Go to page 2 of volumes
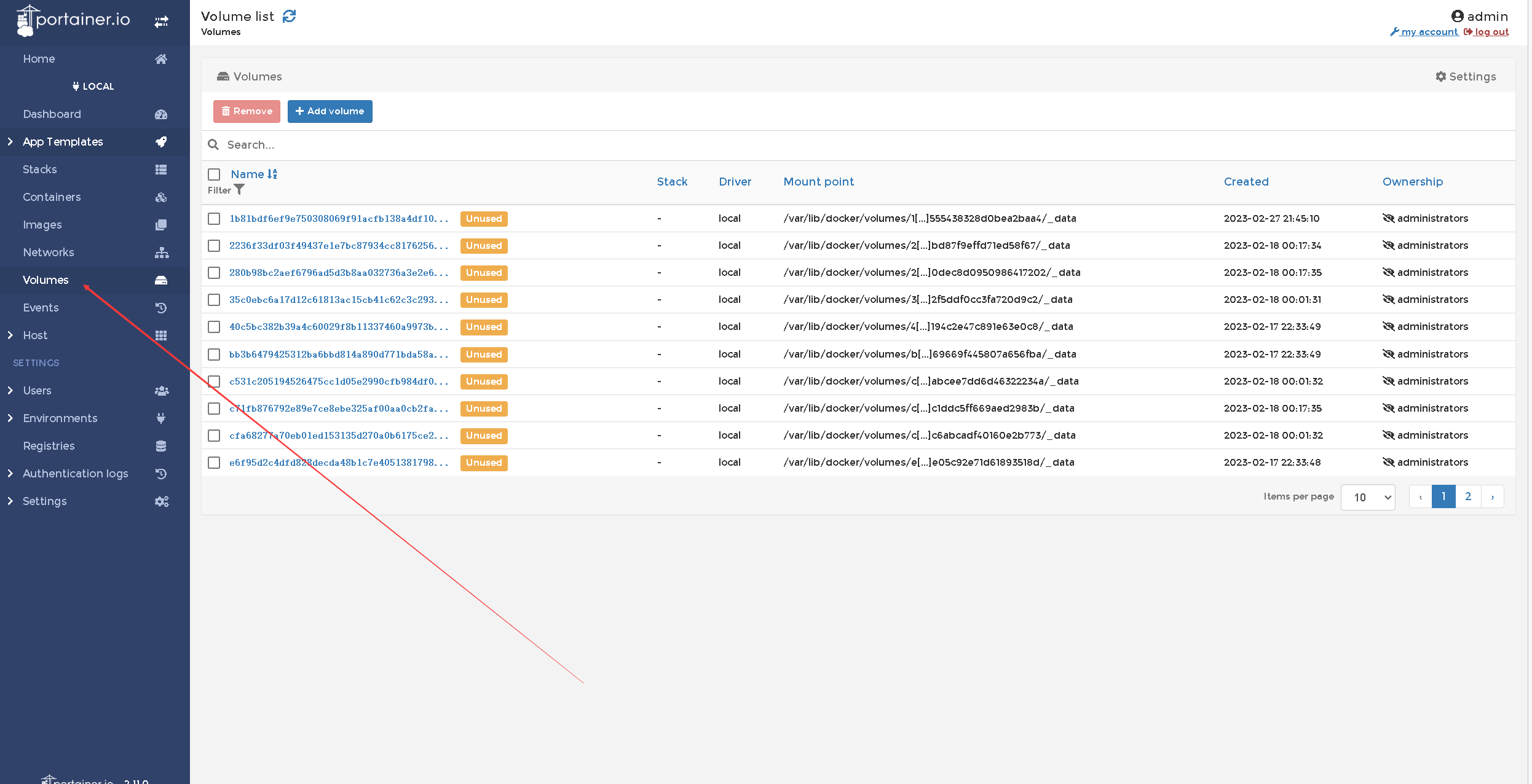 (x=1468, y=496)
